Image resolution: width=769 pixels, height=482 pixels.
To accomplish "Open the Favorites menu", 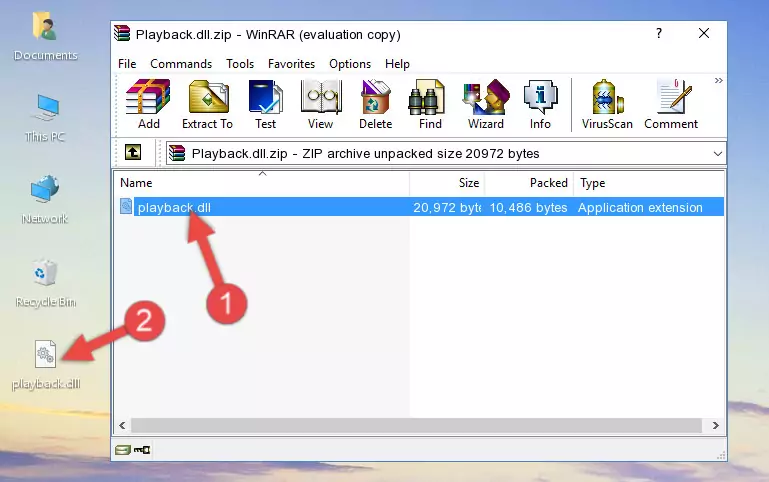I will pyautogui.click(x=291, y=64).
